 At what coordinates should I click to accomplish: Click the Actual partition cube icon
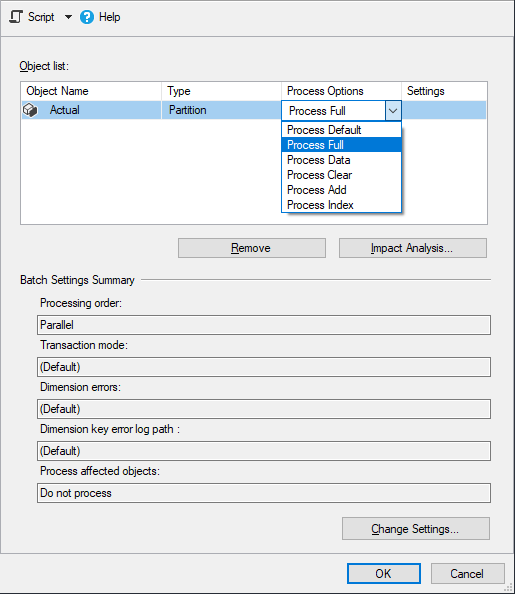(30, 110)
